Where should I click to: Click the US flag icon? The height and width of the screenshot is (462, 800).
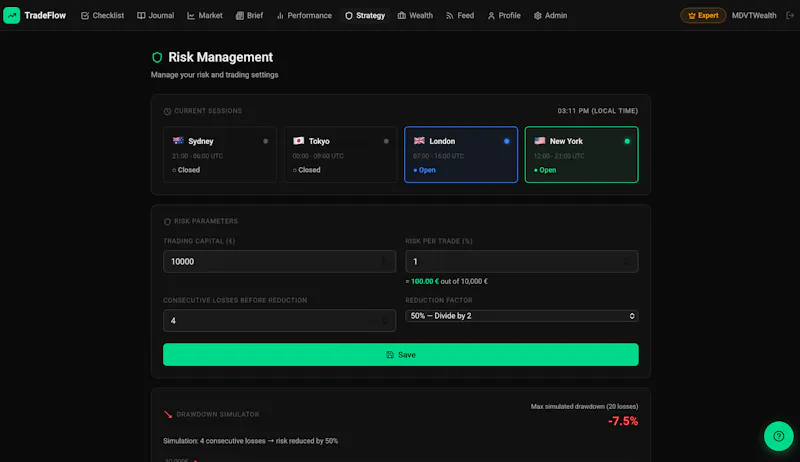[539, 141]
